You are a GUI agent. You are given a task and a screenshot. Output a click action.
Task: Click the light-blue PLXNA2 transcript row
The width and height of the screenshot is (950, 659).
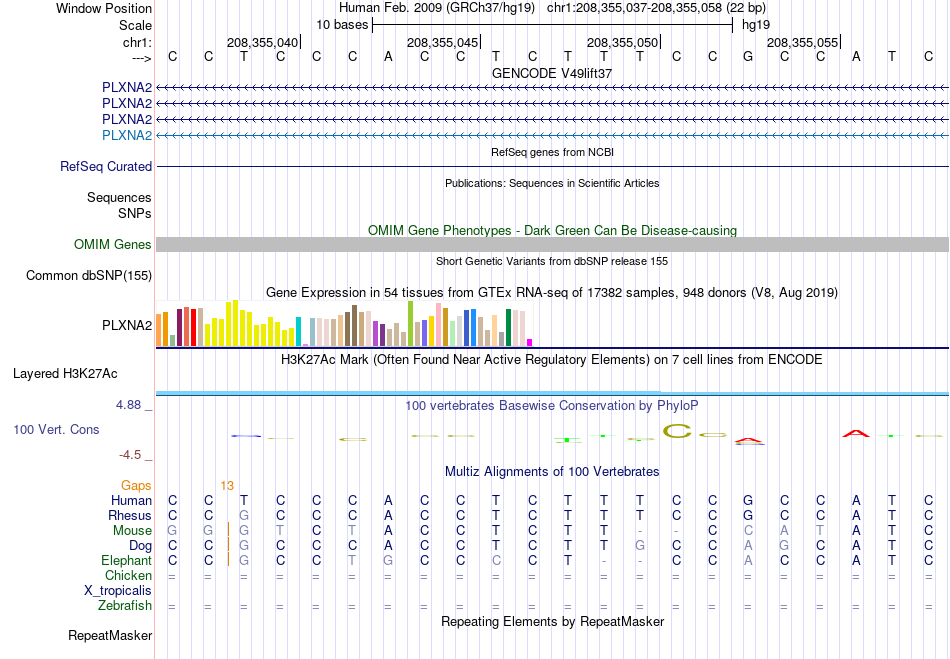[x=552, y=135]
